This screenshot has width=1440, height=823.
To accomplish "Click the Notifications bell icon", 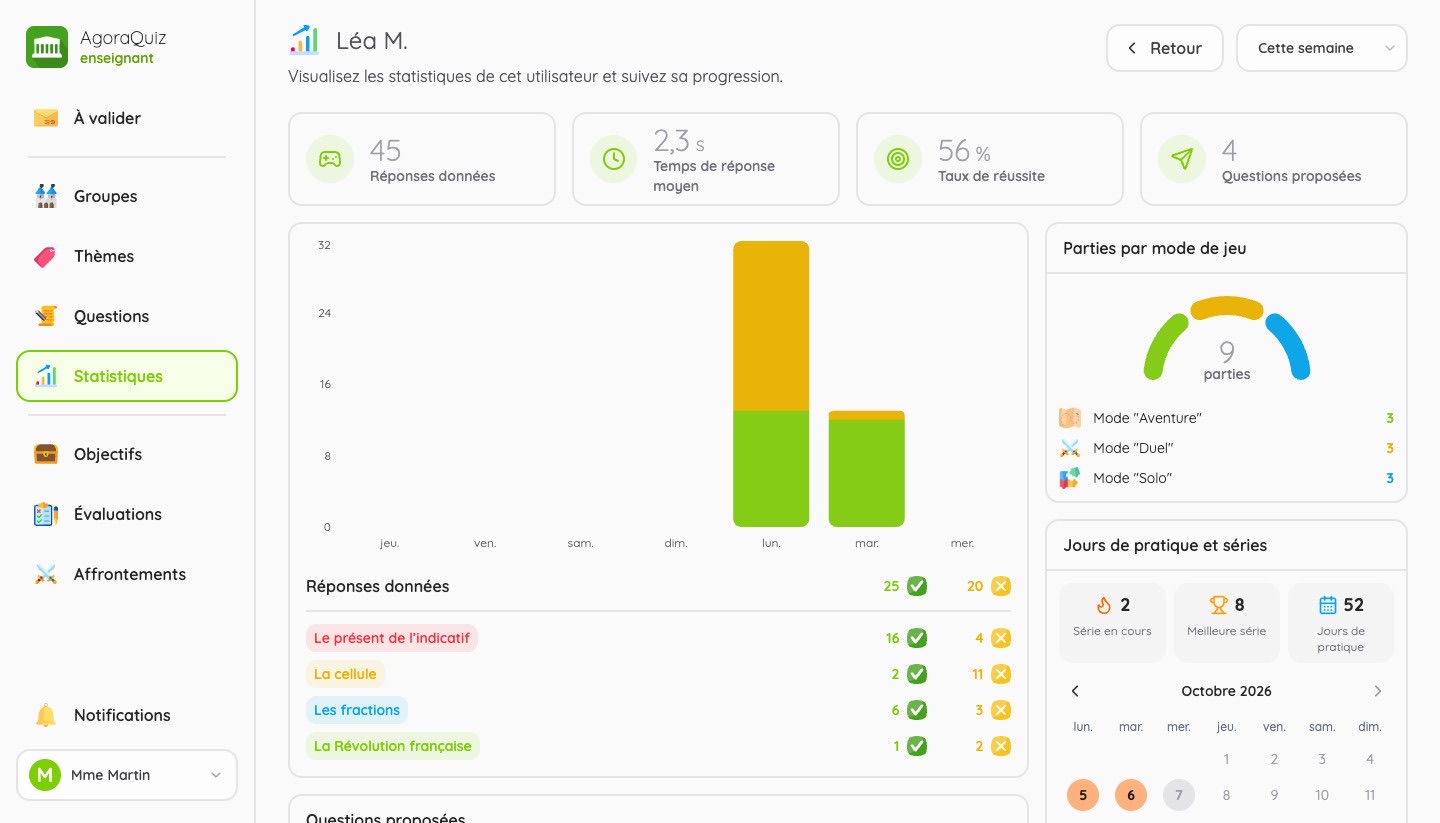I will [46, 715].
